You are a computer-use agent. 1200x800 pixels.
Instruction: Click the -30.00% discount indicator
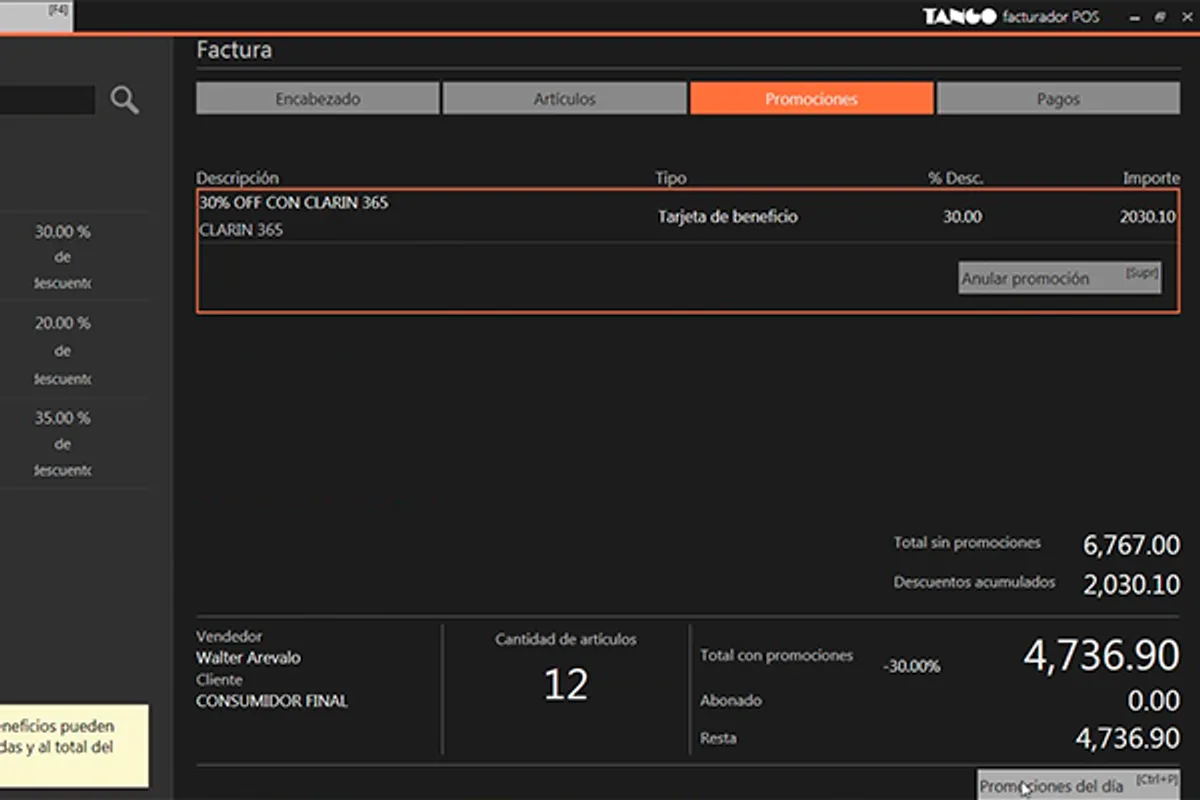point(911,665)
